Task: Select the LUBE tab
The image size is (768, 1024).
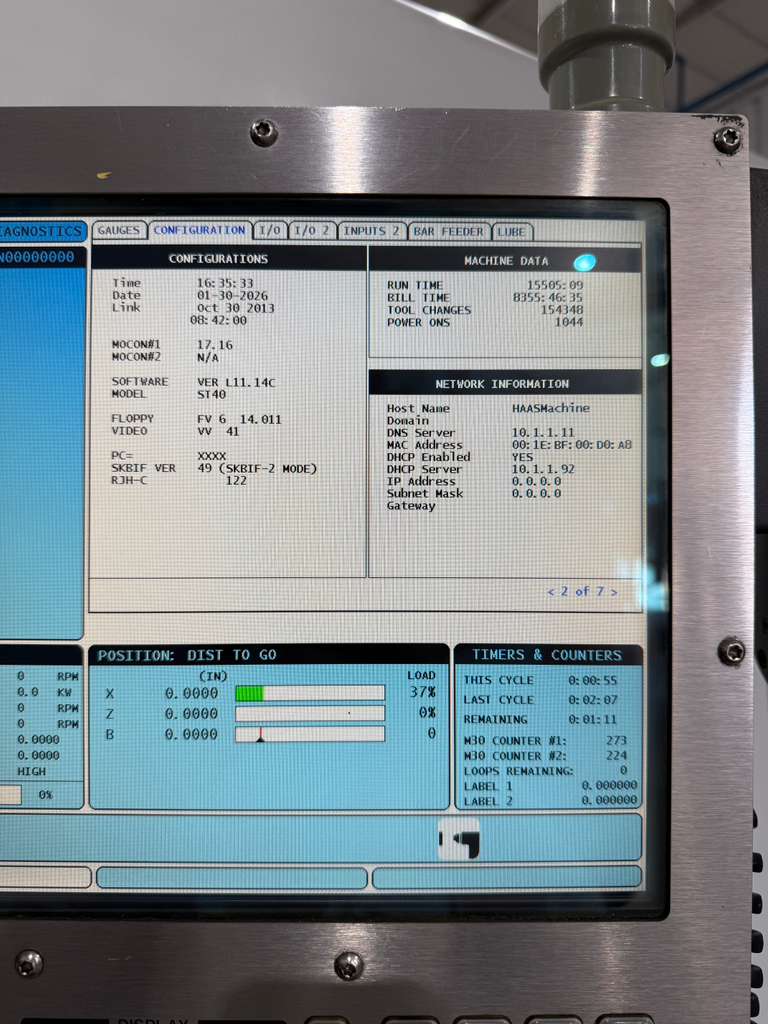Action: coord(512,231)
